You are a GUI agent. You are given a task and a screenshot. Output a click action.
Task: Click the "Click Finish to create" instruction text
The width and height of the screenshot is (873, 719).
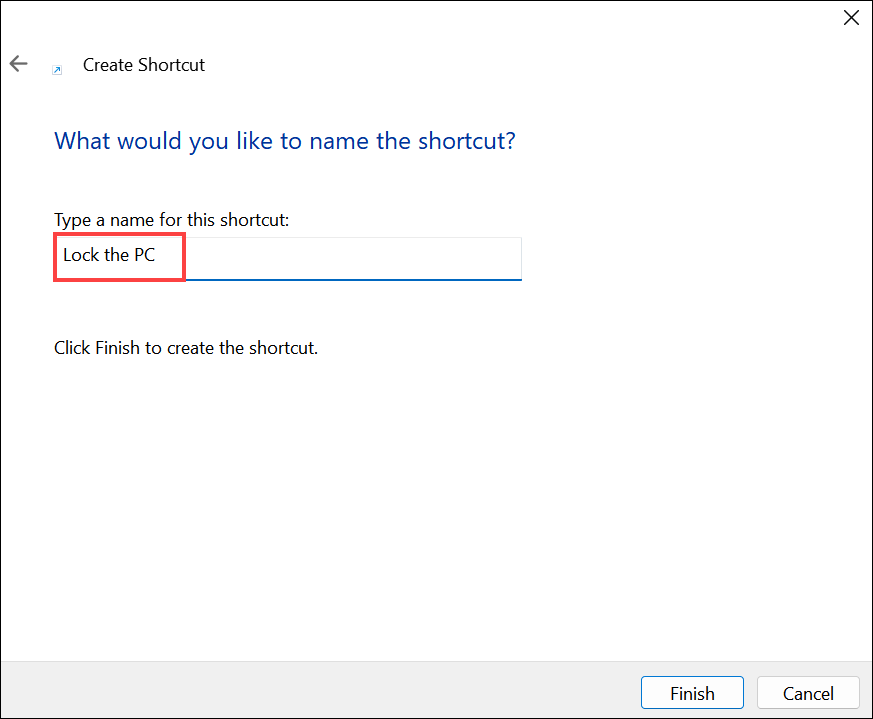(x=185, y=348)
